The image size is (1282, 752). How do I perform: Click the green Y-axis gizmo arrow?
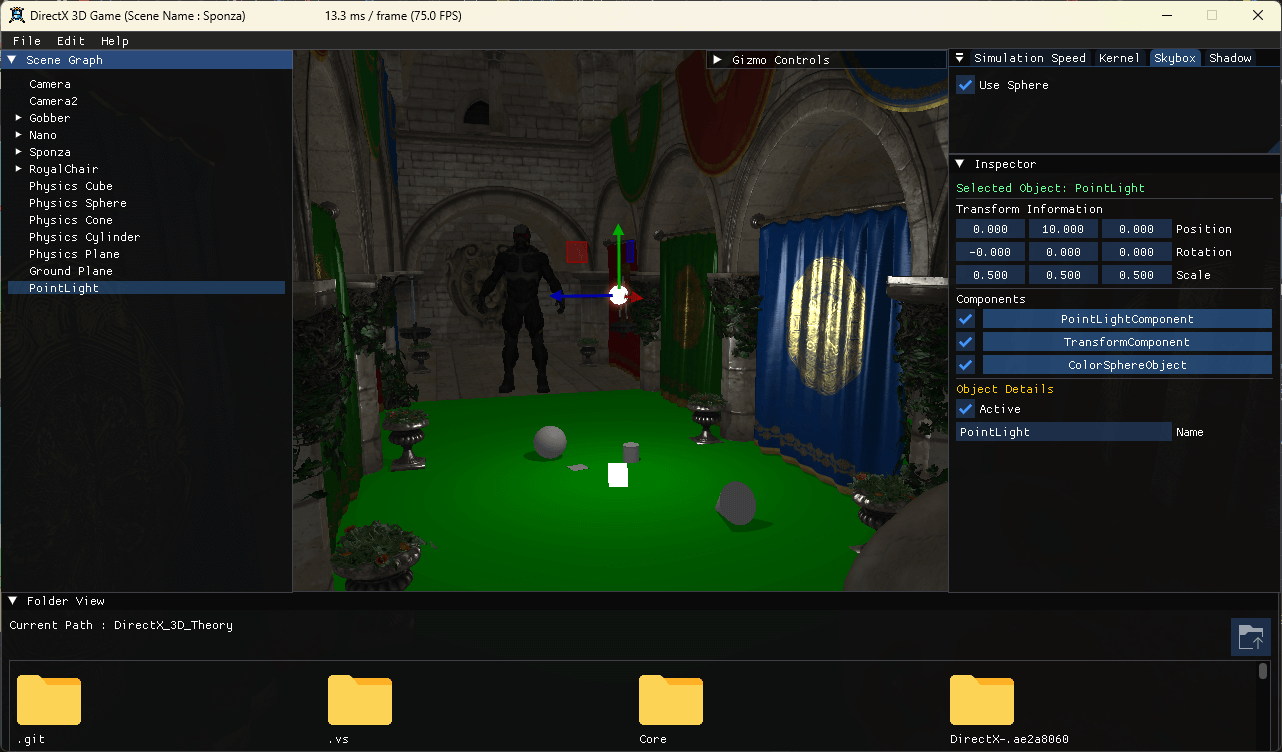pos(618,248)
